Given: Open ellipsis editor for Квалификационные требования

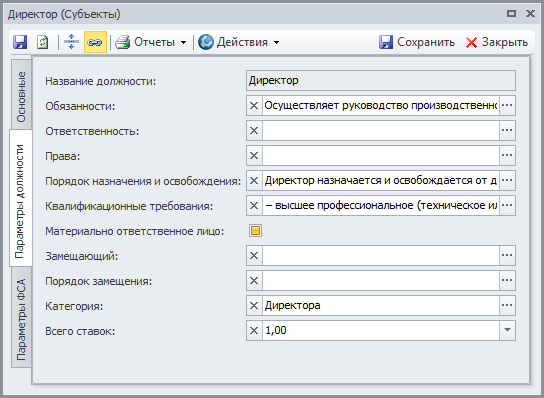Looking at the screenshot, I should (x=507, y=205).
